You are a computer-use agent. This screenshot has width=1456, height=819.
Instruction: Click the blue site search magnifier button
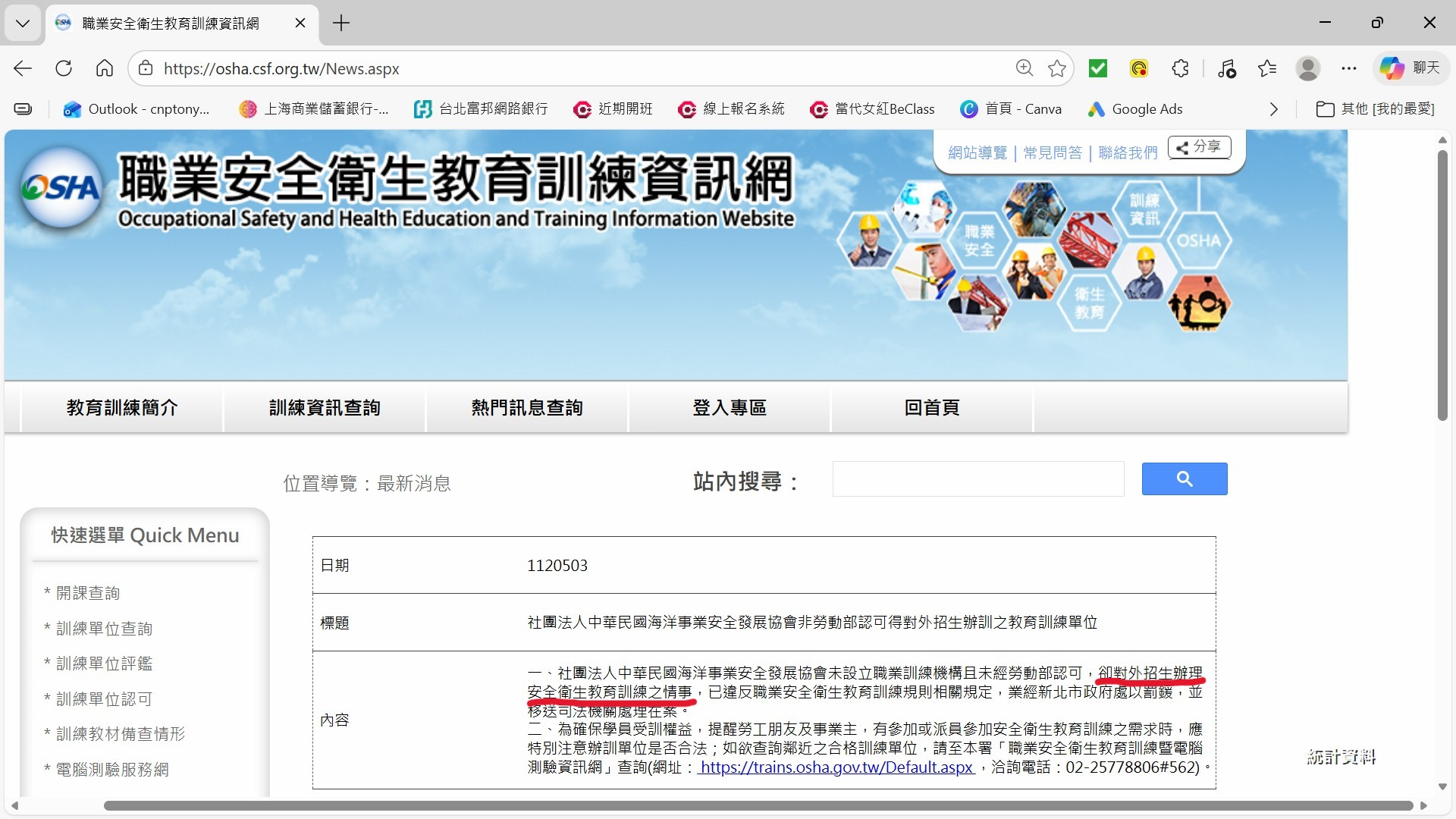tap(1184, 479)
